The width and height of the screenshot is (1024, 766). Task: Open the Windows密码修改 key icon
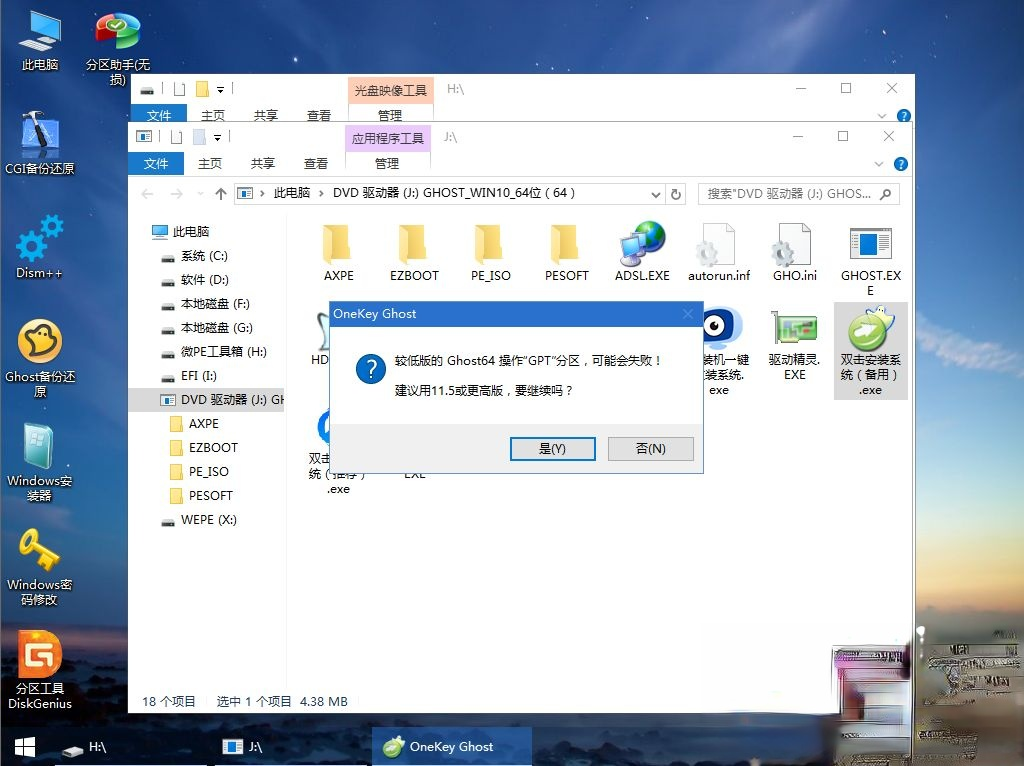(x=40, y=566)
